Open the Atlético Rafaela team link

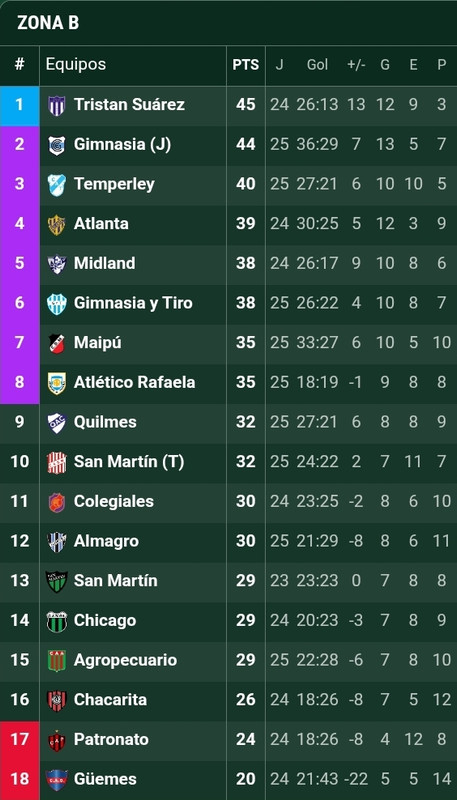click(135, 382)
